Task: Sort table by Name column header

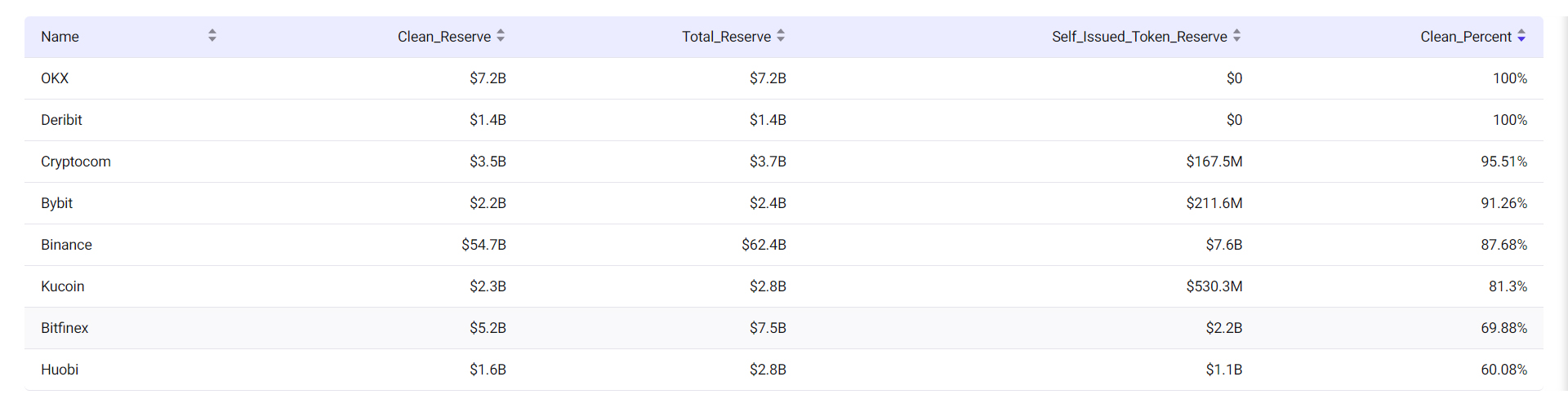Action: click(x=60, y=37)
